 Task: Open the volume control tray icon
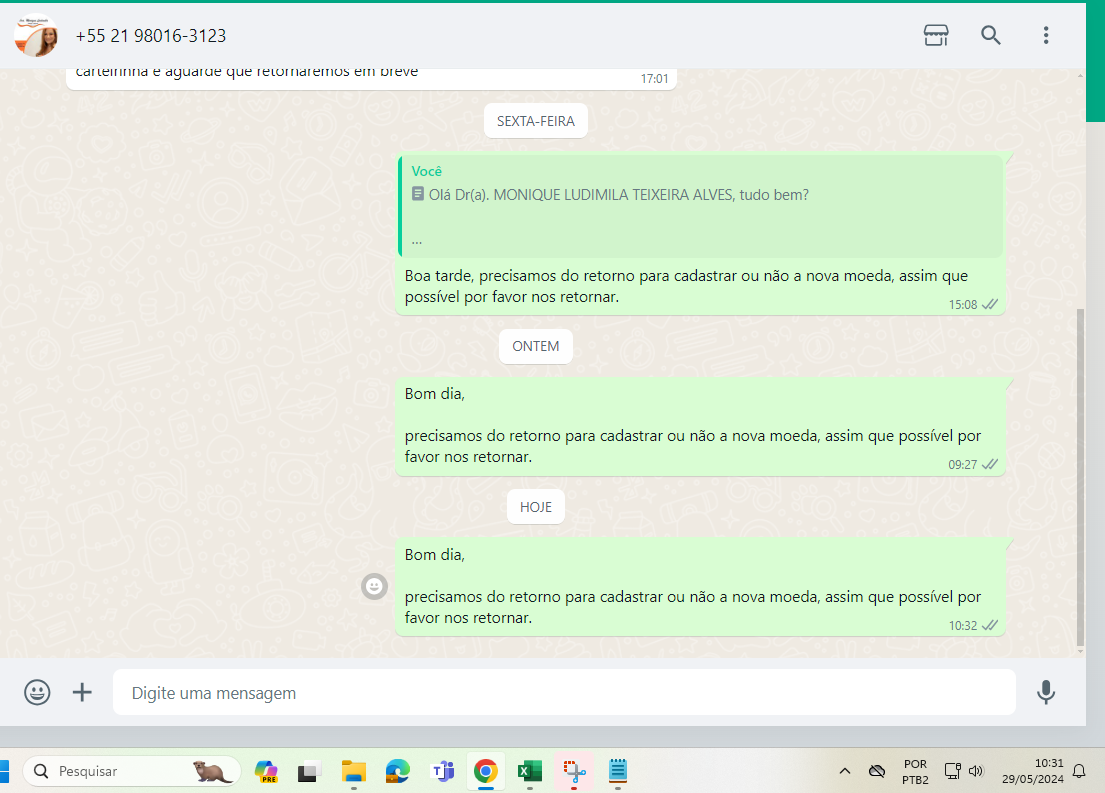pyautogui.click(x=975, y=771)
